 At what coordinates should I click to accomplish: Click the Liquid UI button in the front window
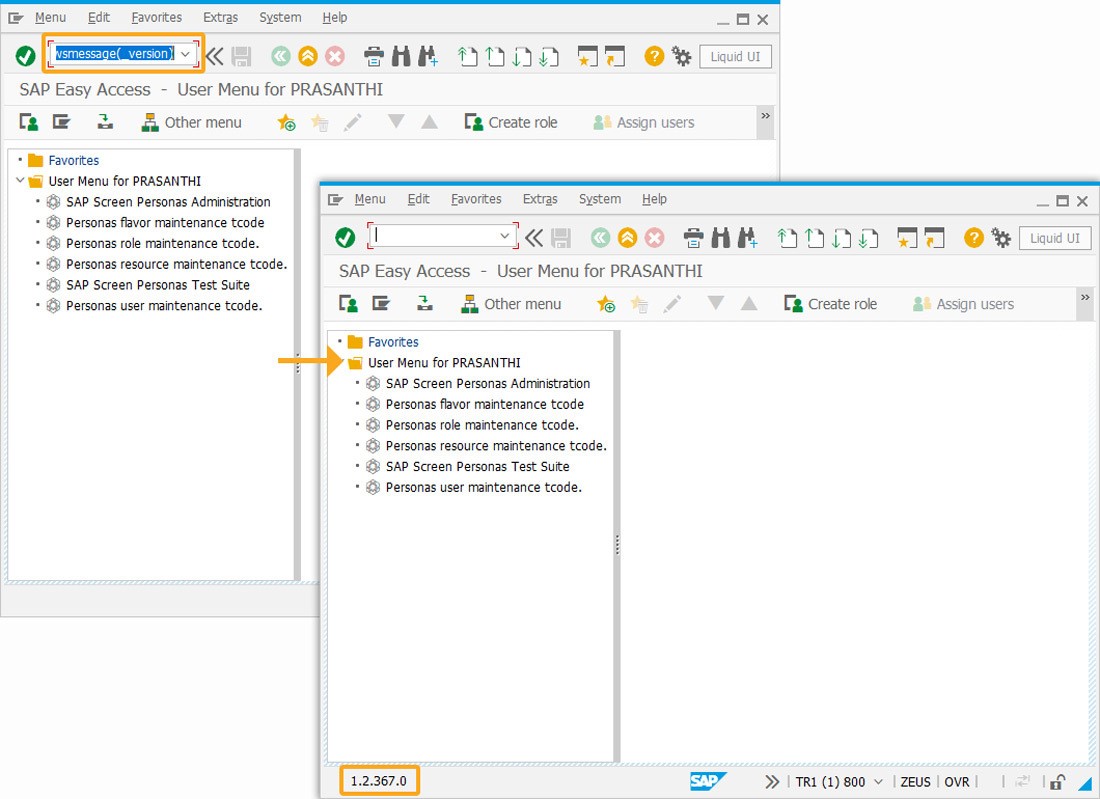tap(1055, 239)
